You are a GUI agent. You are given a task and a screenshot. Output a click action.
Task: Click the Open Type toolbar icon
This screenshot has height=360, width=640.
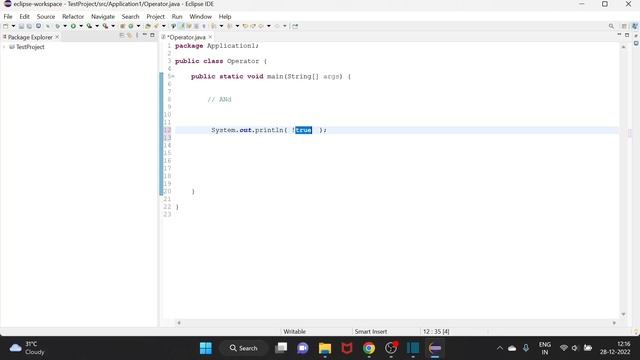(148, 26)
